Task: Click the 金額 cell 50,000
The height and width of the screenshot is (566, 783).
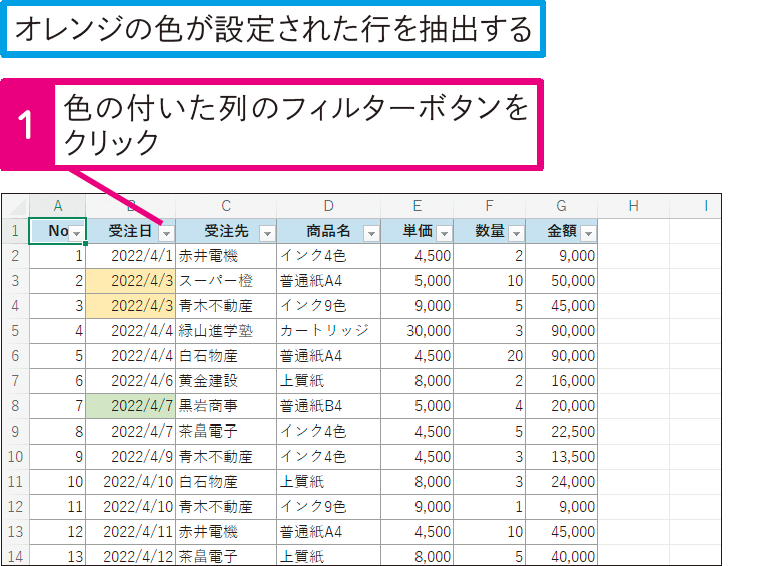Action: pos(562,281)
